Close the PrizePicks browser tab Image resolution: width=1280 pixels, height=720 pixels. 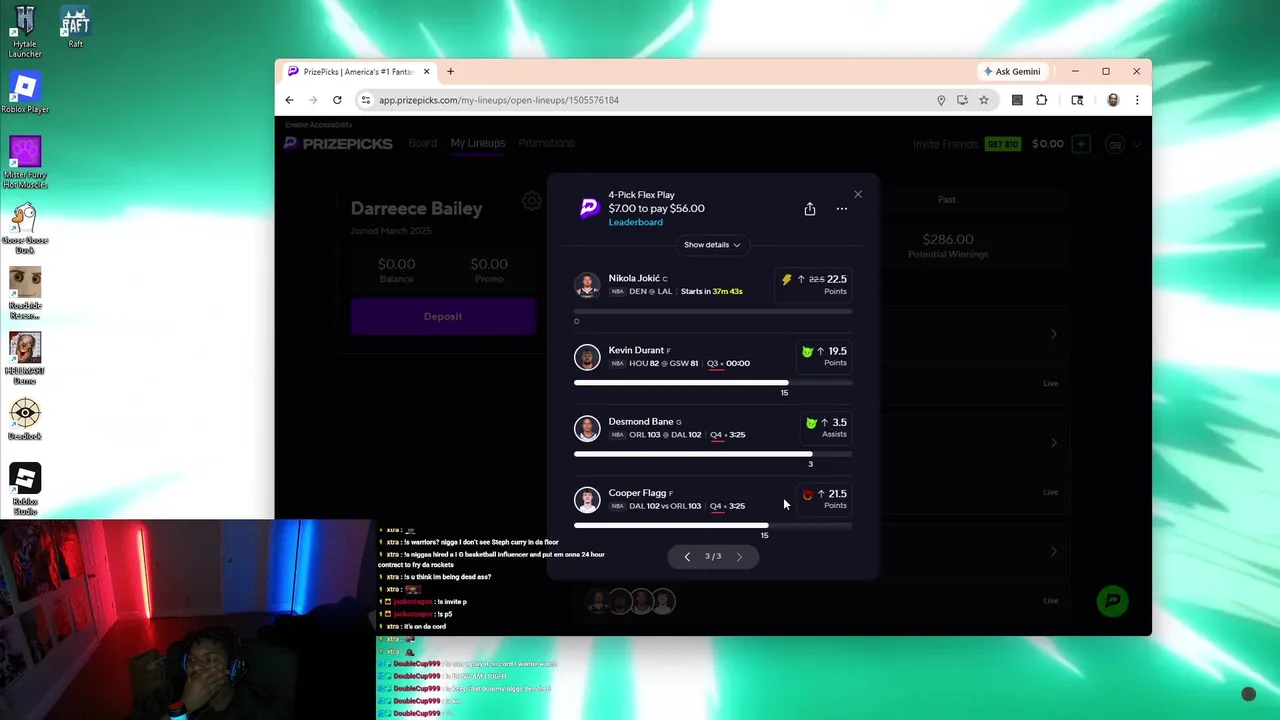coord(427,72)
